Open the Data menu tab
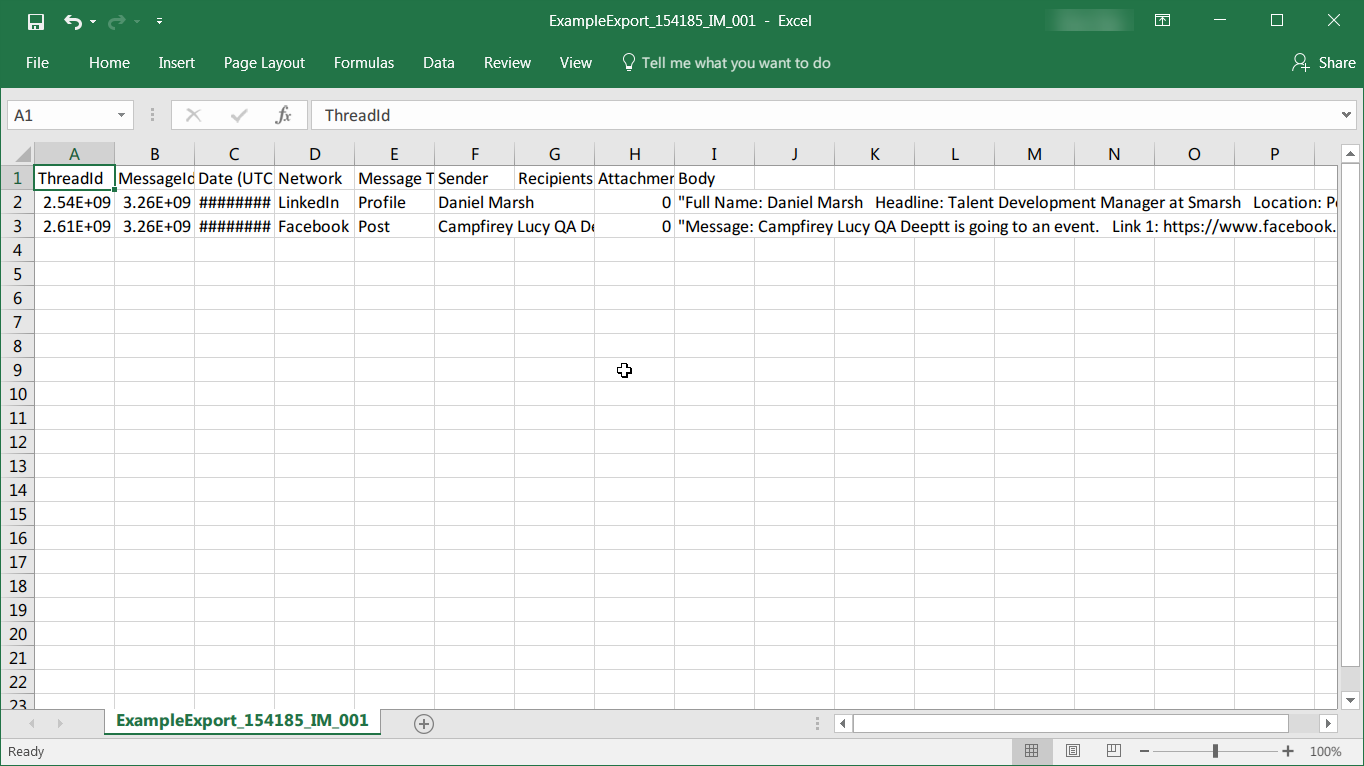This screenshot has height=766, width=1364. tap(438, 62)
